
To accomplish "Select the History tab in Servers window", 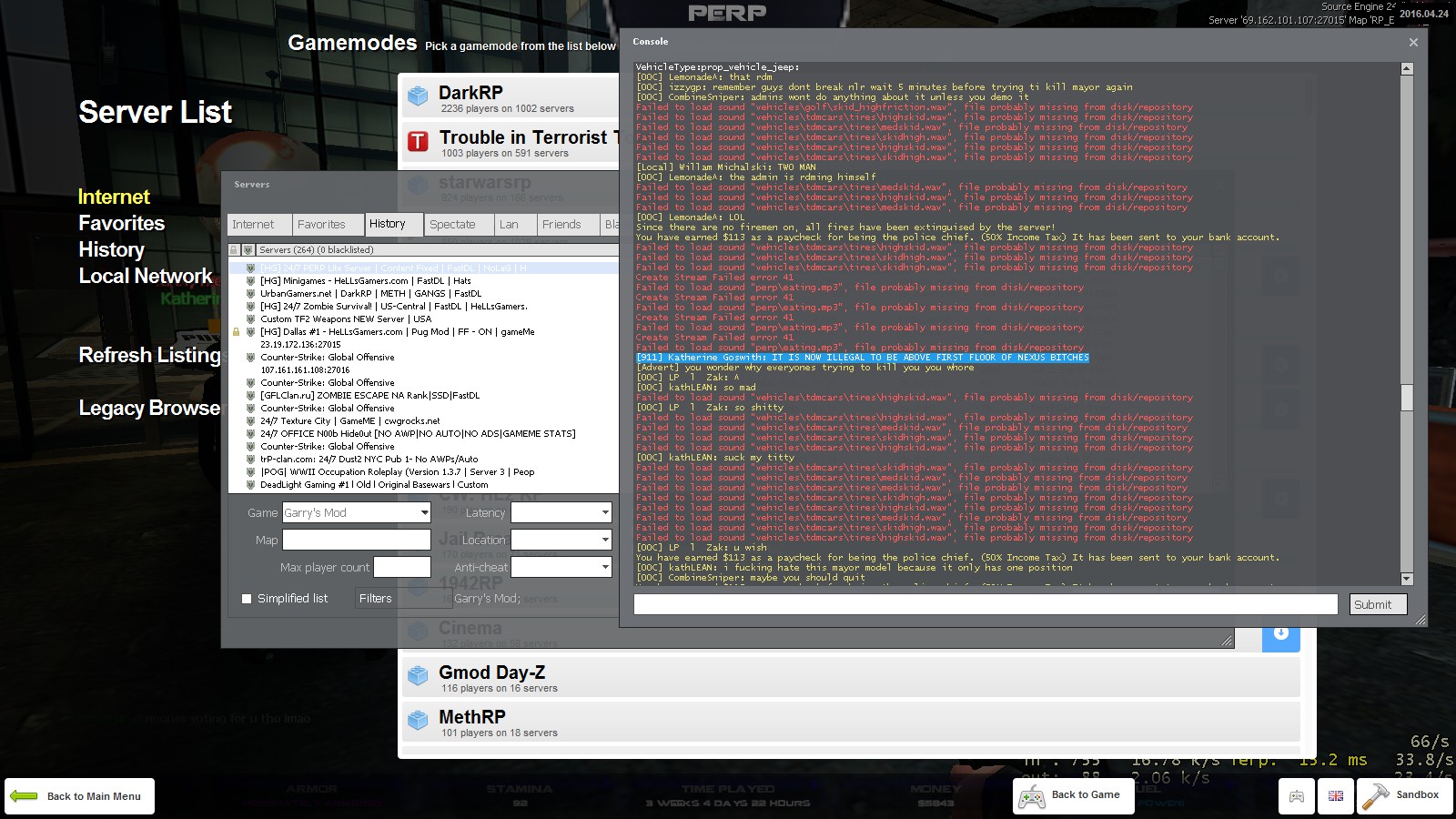I will [x=393, y=224].
